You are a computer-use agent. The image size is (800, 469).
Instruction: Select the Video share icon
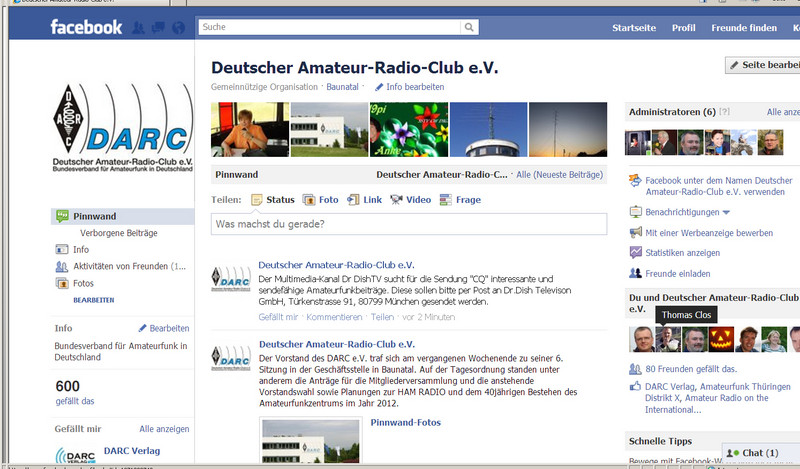(x=396, y=200)
